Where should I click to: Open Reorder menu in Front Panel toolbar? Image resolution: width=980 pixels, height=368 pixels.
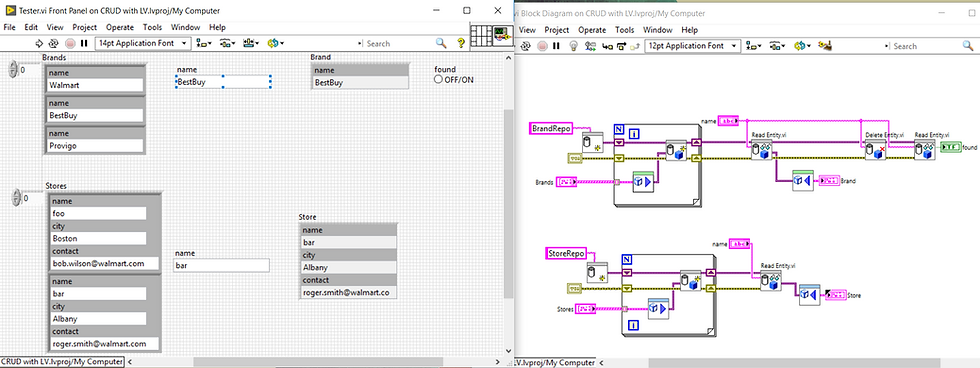coord(276,43)
